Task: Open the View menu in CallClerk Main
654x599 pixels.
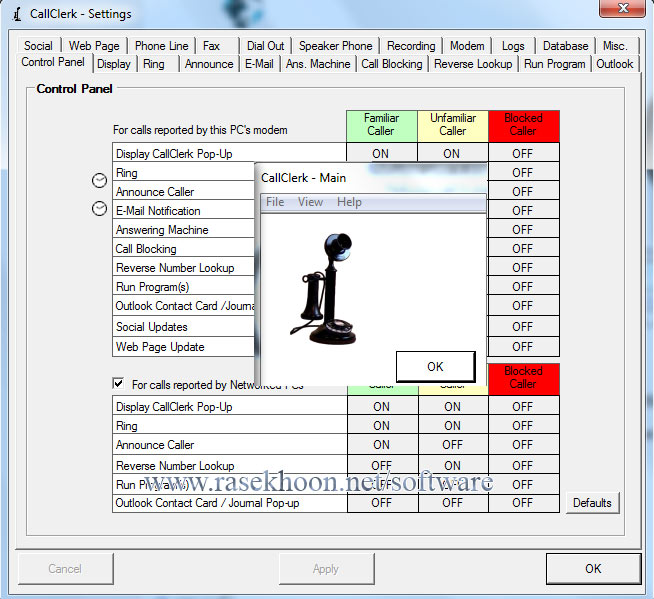Action: click(x=310, y=202)
